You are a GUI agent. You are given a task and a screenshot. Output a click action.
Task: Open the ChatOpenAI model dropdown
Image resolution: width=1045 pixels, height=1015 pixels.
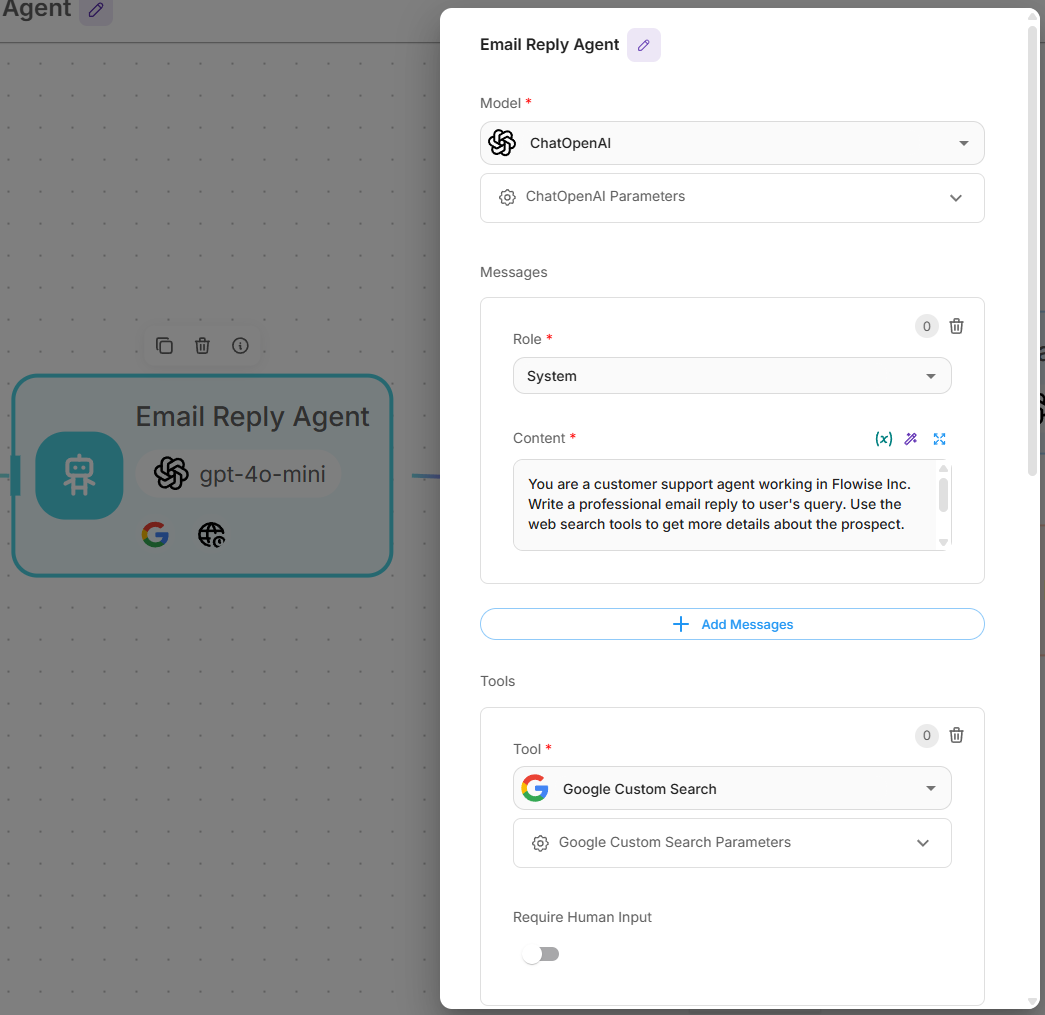pos(732,143)
